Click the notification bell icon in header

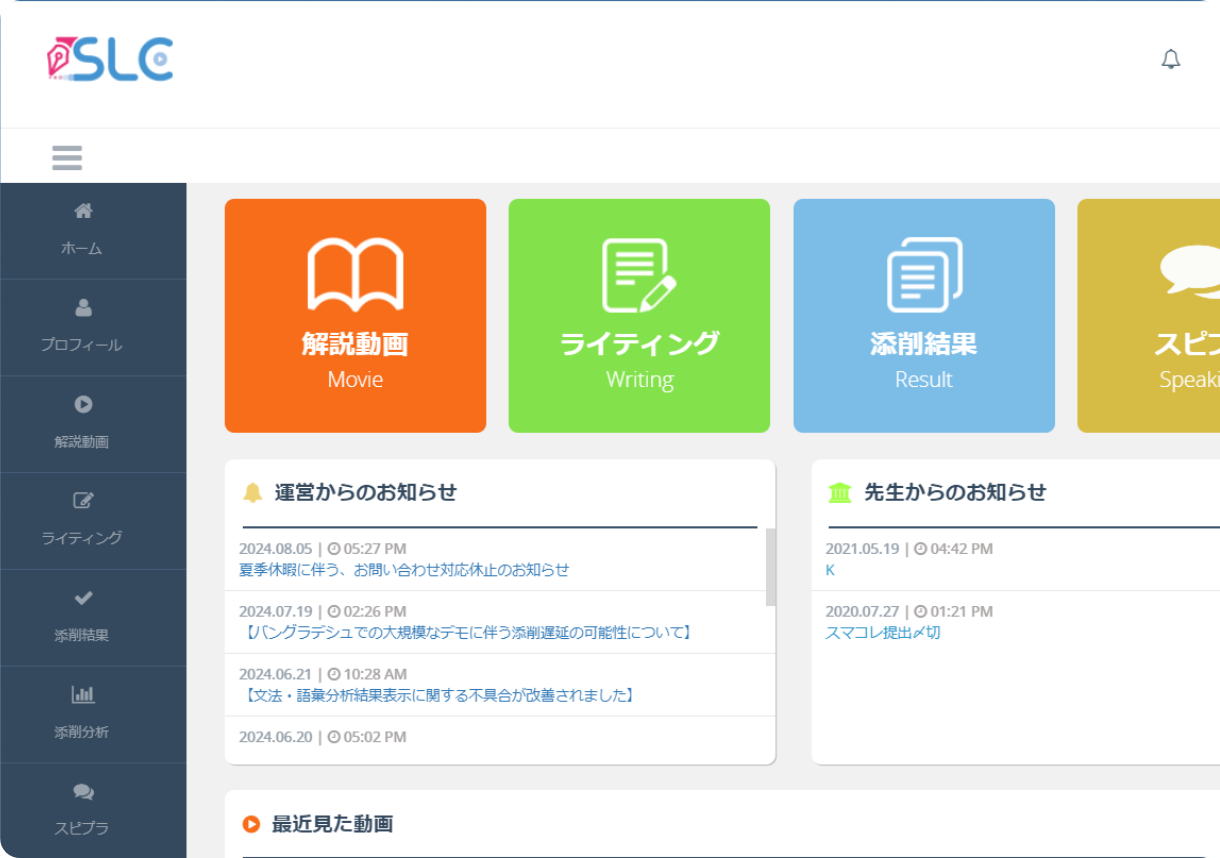(x=1170, y=60)
